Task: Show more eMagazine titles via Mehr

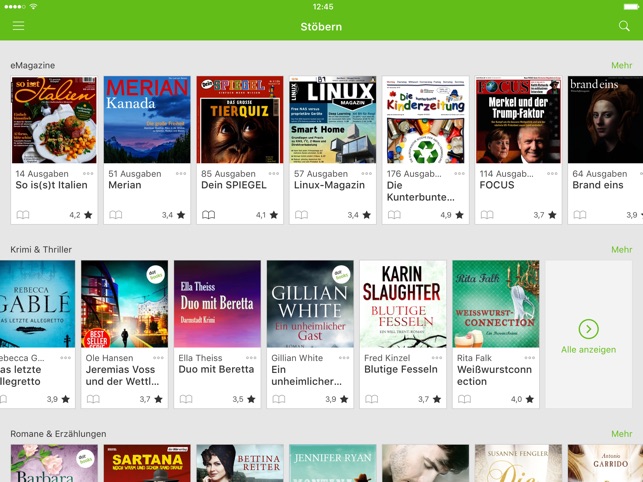Action: 622,65
